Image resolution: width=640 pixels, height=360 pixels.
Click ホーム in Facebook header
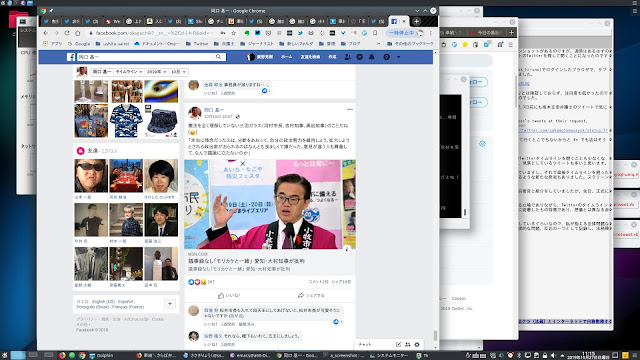tap(287, 57)
